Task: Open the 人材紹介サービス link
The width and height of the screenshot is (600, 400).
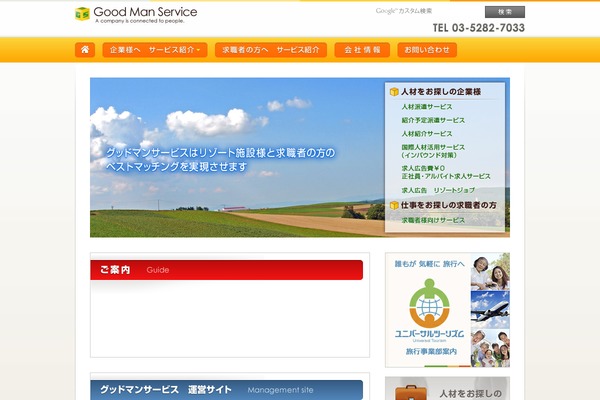Action: click(427, 134)
